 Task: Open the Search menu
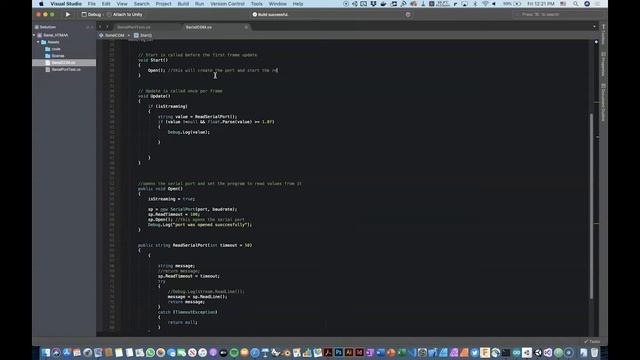click(x=142, y=4)
